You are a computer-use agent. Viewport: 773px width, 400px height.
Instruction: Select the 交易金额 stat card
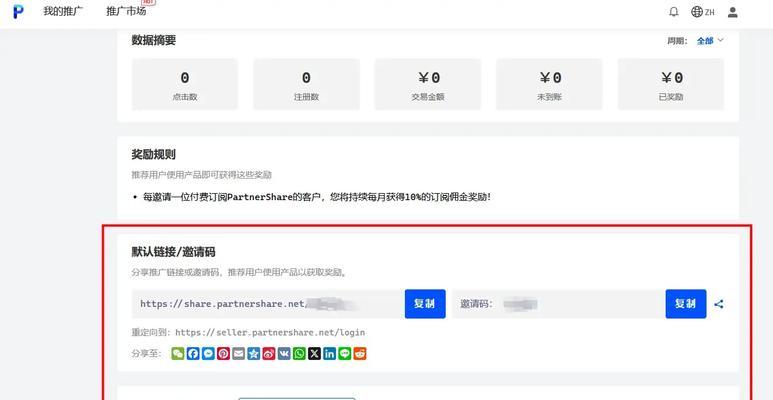(428, 84)
